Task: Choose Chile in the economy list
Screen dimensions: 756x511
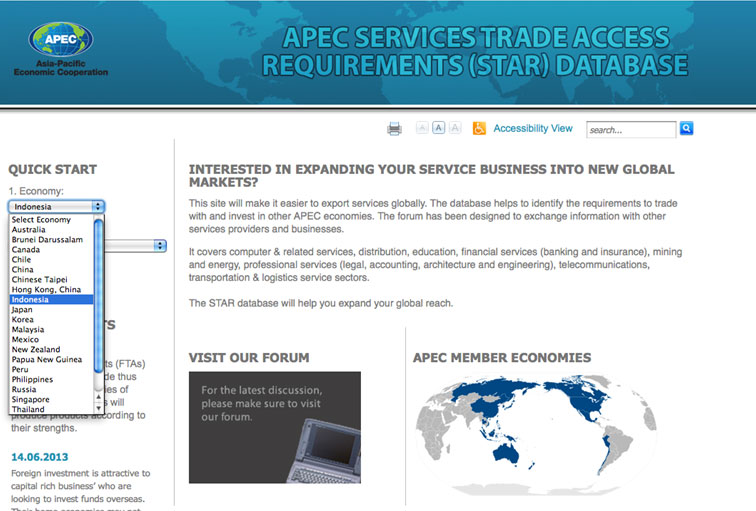Action: [52, 259]
